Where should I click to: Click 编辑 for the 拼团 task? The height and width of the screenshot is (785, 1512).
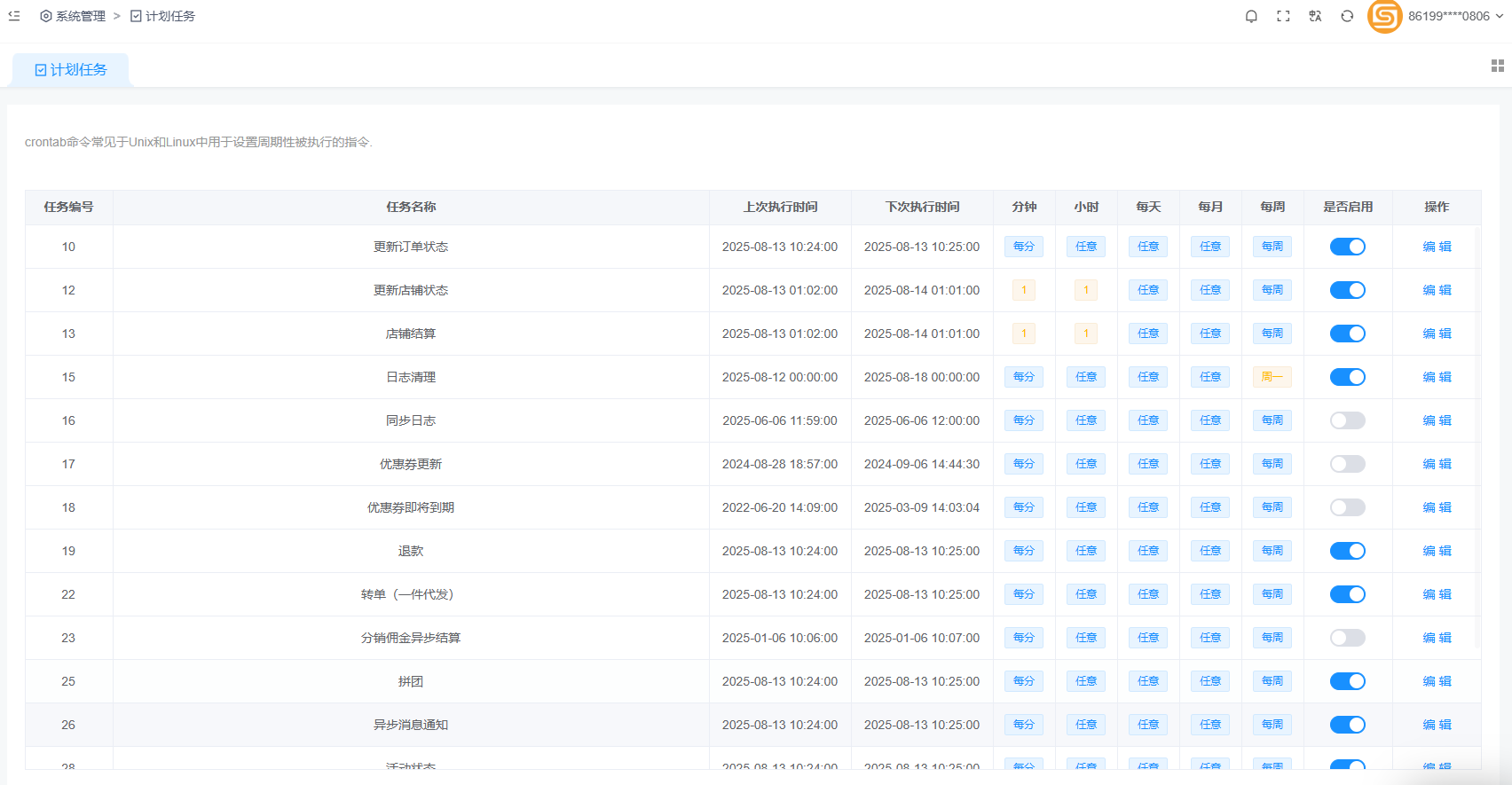click(x=1437, y=681)
